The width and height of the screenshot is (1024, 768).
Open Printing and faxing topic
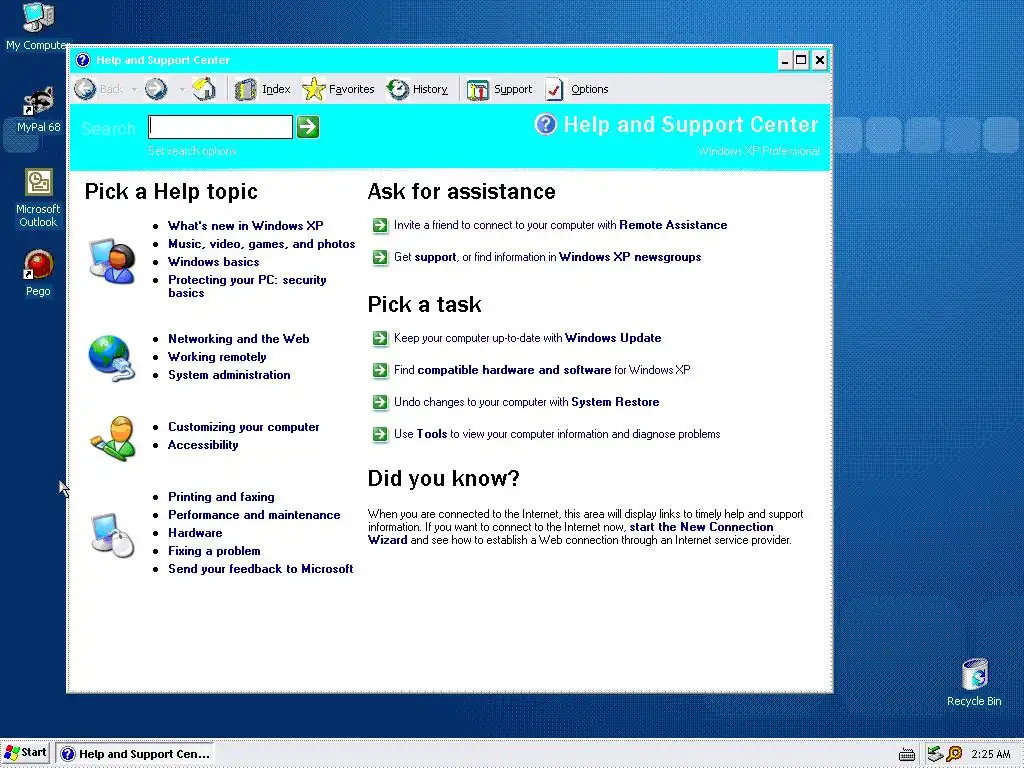(221, 496)
